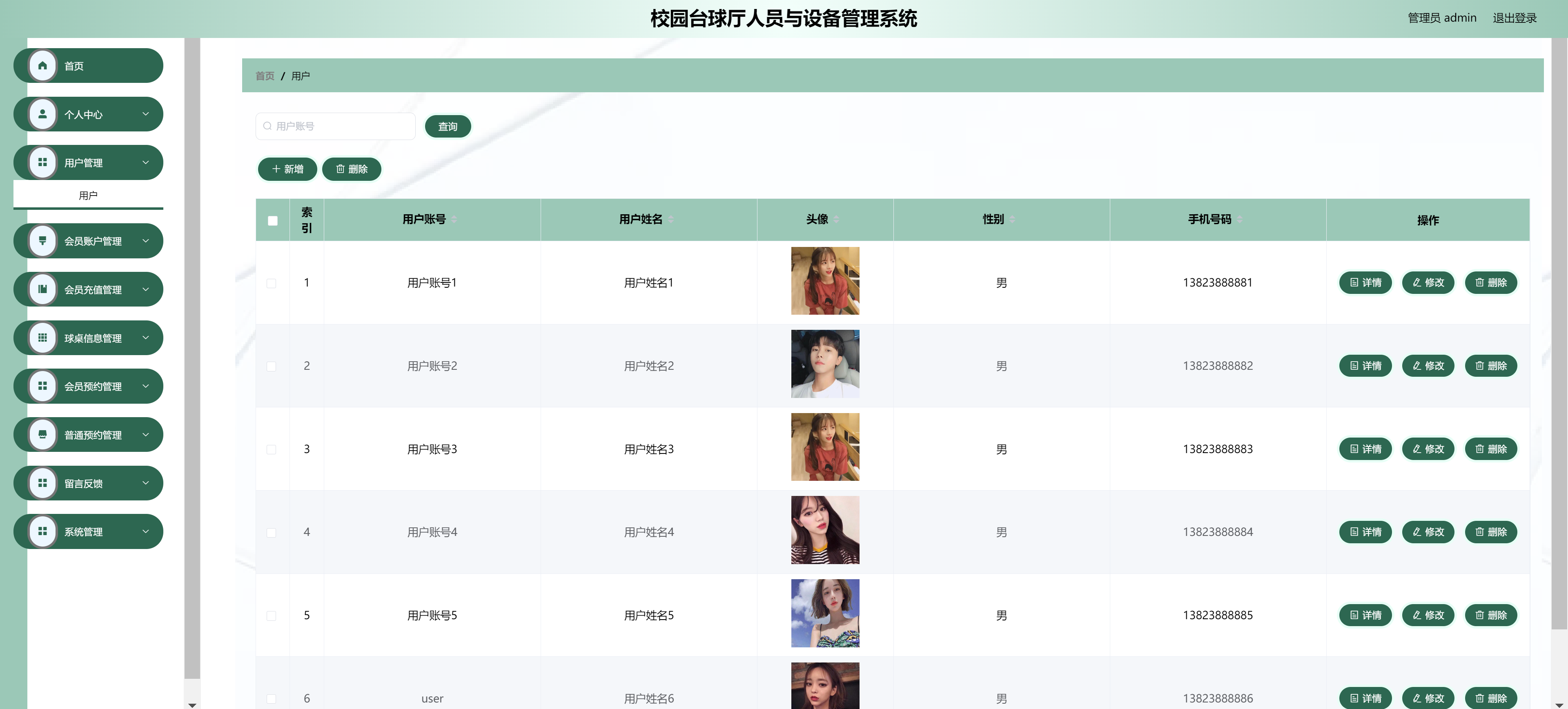The height and width of the screenshot is (709, 1568).
Task: Click the 球桌信息管理 grid icon
Action: (x=42, y=338)
